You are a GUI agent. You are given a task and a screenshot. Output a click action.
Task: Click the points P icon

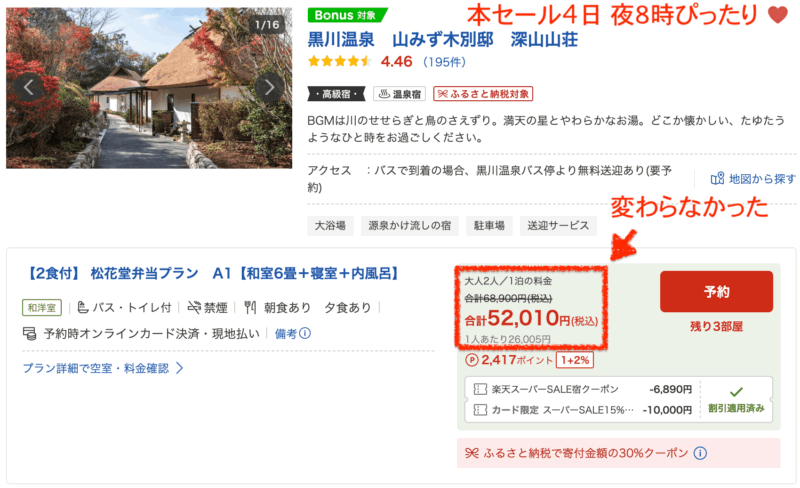coord(472,360)
